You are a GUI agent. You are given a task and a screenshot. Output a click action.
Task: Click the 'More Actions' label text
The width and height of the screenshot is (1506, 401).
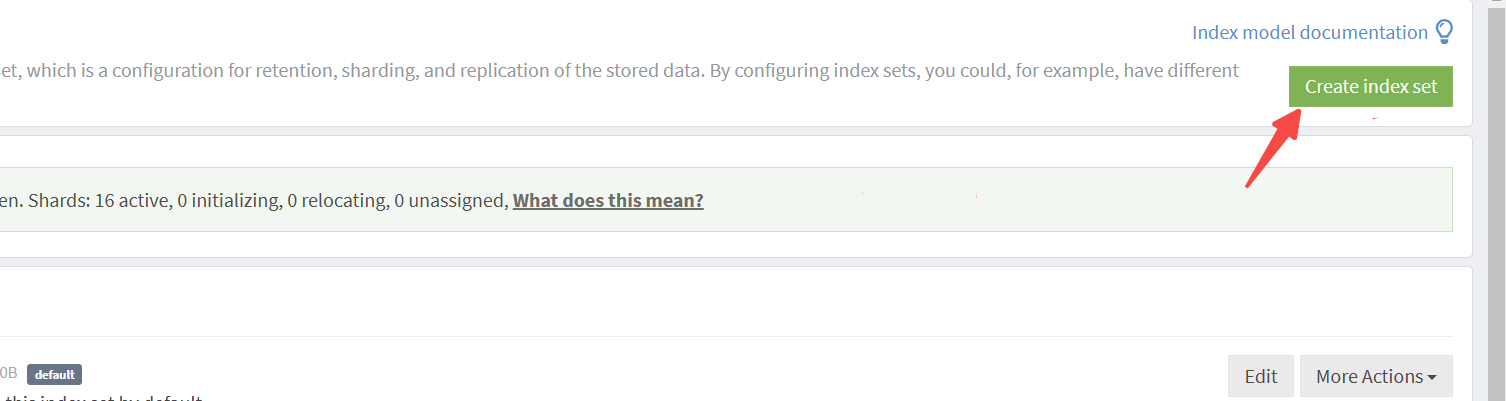1369,376
